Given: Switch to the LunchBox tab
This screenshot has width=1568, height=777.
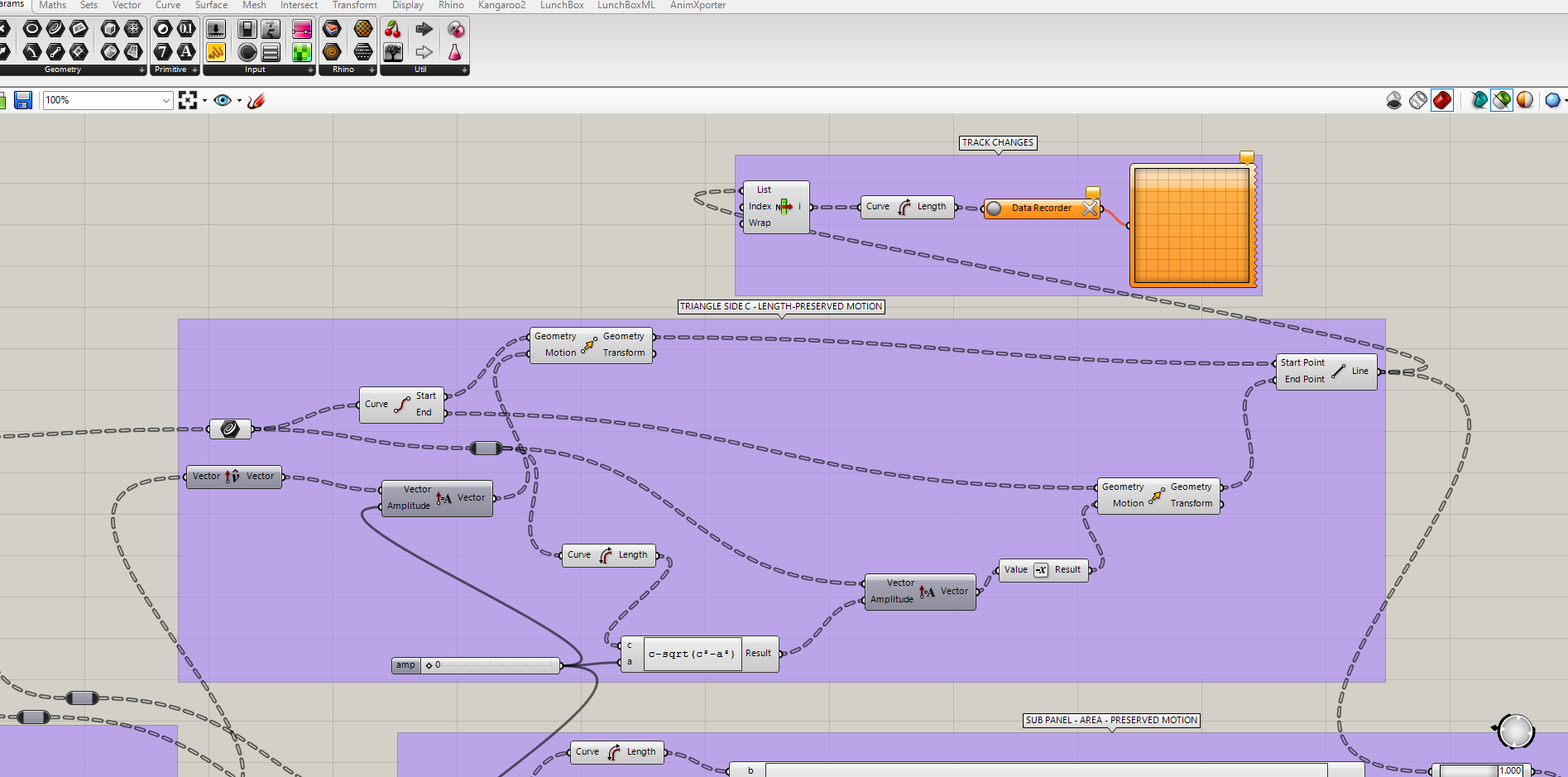Looking at the screenshot, I should 562,5.
